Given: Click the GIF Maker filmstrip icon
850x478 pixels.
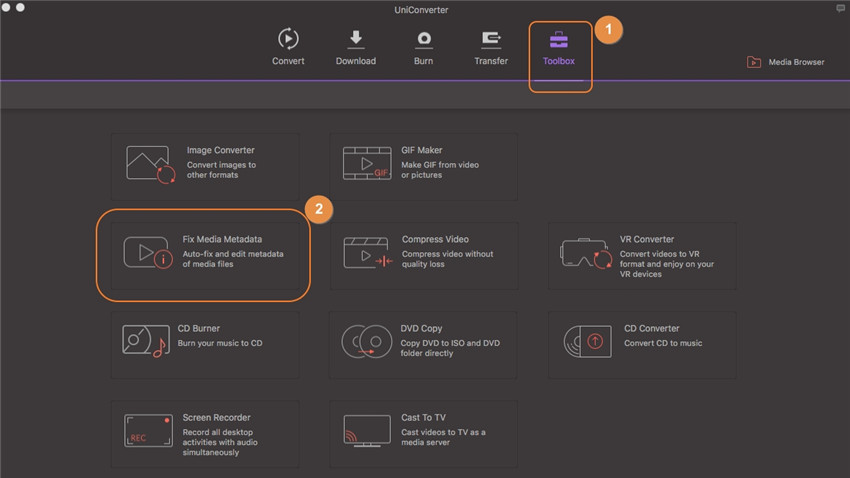Looking at the screenshot, I should (x=367, y=163).
